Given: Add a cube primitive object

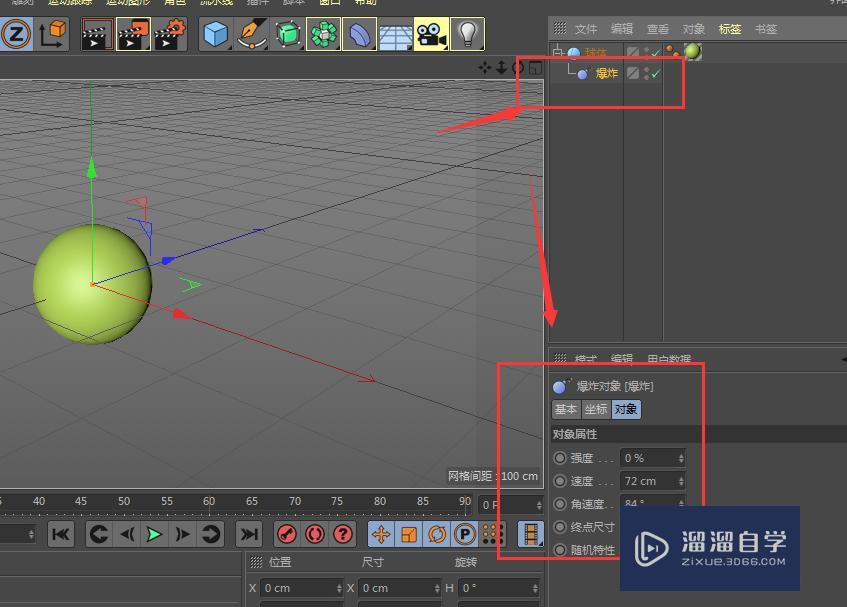Looking at the screenshot, I should tap(216, 34).
